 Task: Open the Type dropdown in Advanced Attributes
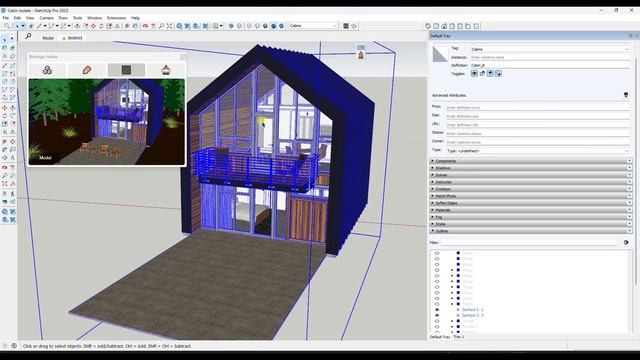point(538,151)
